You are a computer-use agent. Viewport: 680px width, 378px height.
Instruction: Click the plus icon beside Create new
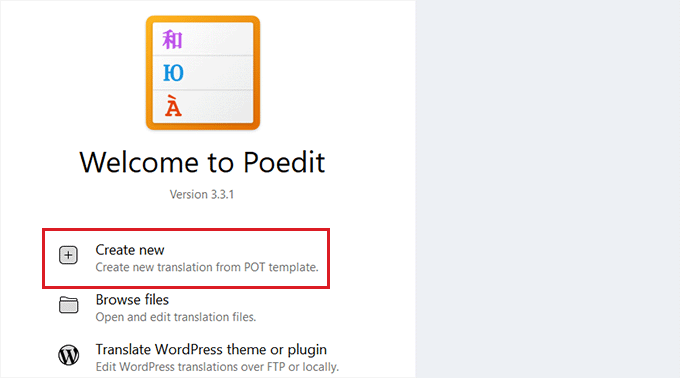click(x=68, y=255)
